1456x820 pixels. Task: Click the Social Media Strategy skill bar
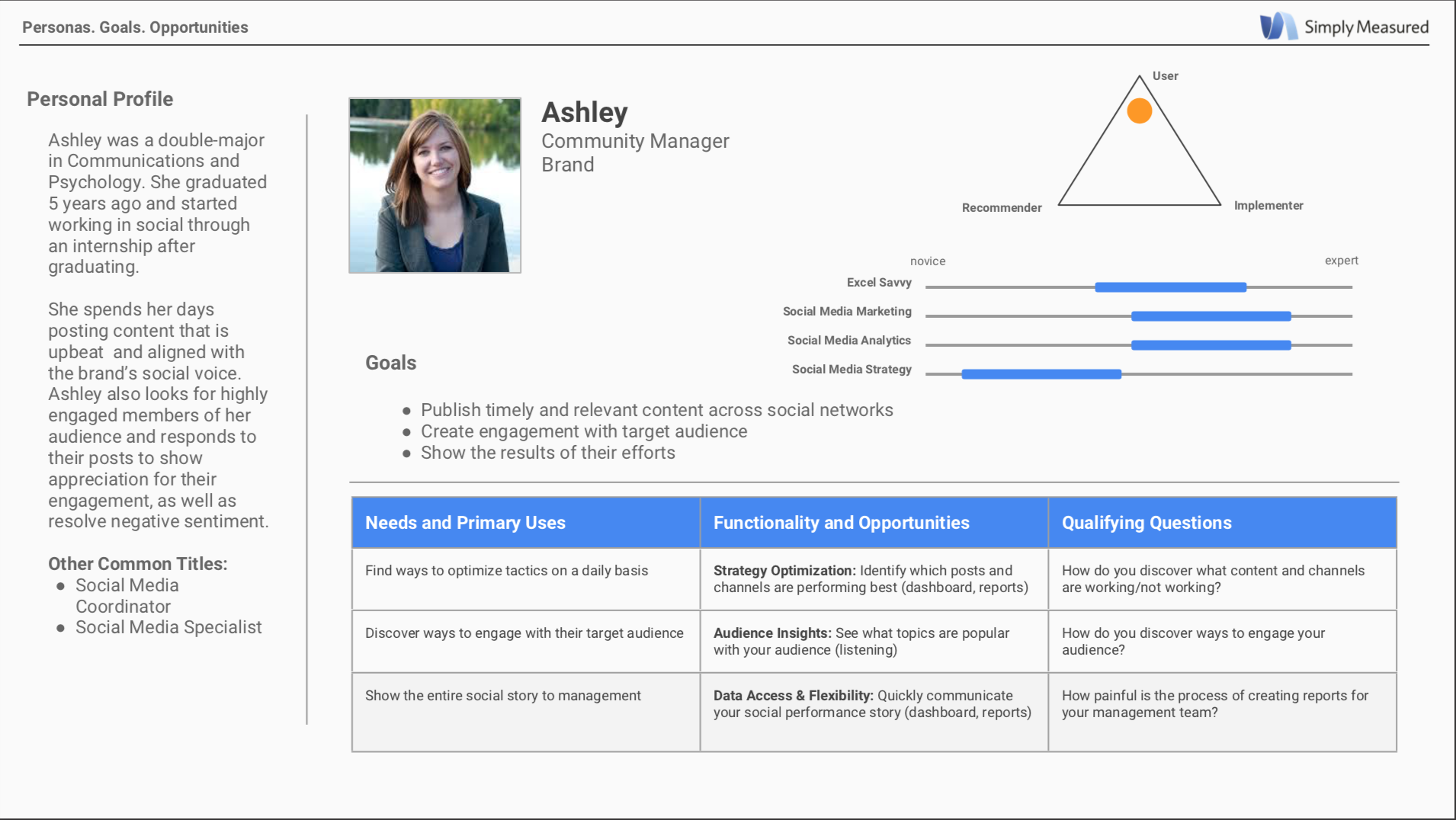point(1041,374)
